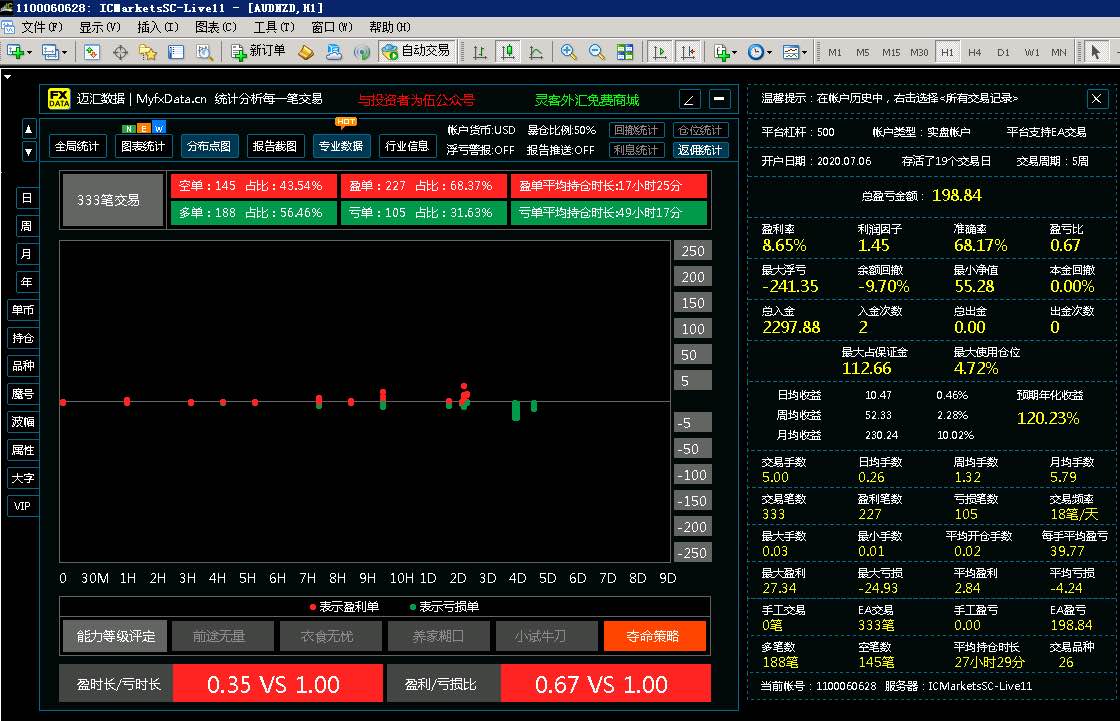This screenshot has height=721, width=1120.
Task: Switch chart to candlesticks style
Action: 508,52
